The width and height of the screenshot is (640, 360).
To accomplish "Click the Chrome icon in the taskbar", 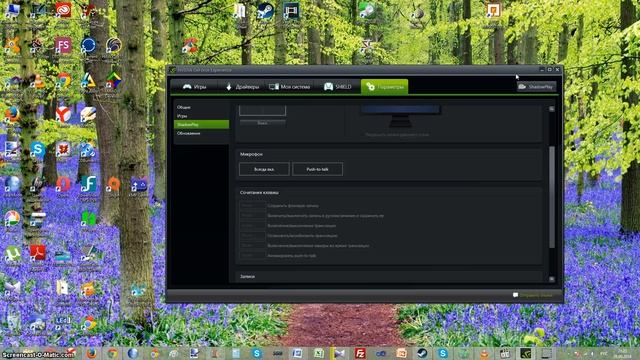I will point(112,353).
